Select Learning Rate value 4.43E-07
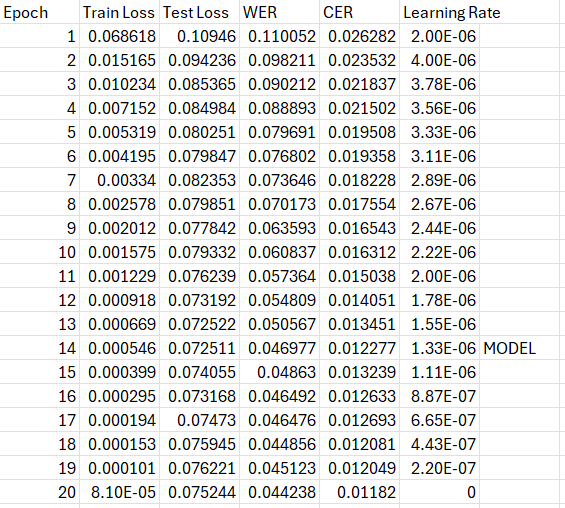This screenshot has width=565, height=508. pyautogui.click(x=439, y=444)
